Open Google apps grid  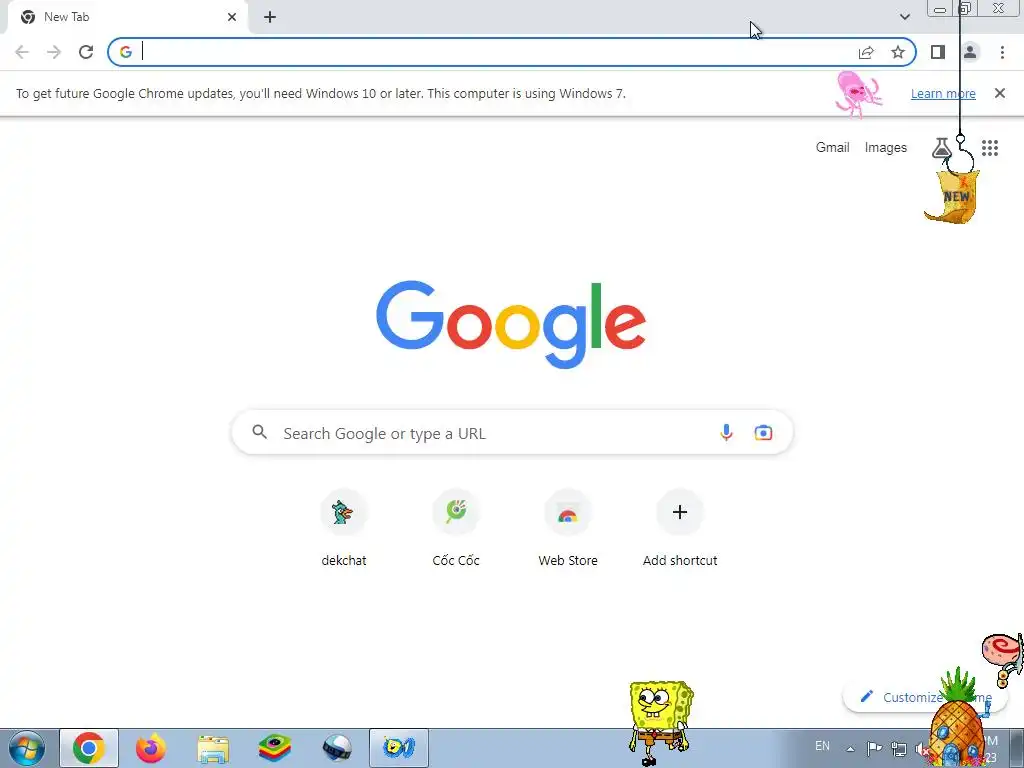990,148
